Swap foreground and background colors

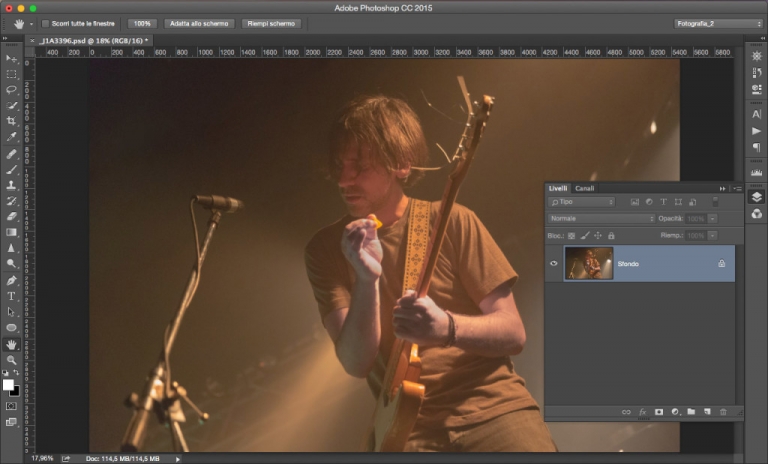point(16,373)
